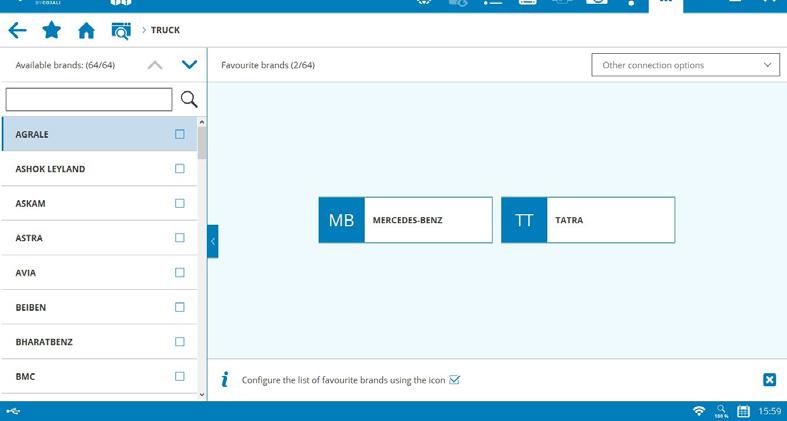787x421 pixels.
Task: Select AVIA in the brand list
Action: click(x=100, y=272)
